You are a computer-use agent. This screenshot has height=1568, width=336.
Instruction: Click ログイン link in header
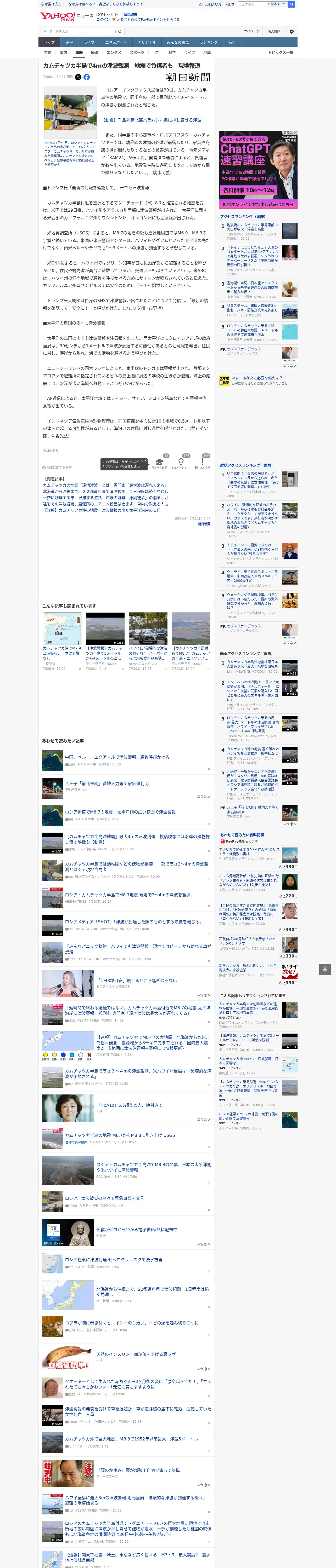pyautogui.click(x=103, y=20)
